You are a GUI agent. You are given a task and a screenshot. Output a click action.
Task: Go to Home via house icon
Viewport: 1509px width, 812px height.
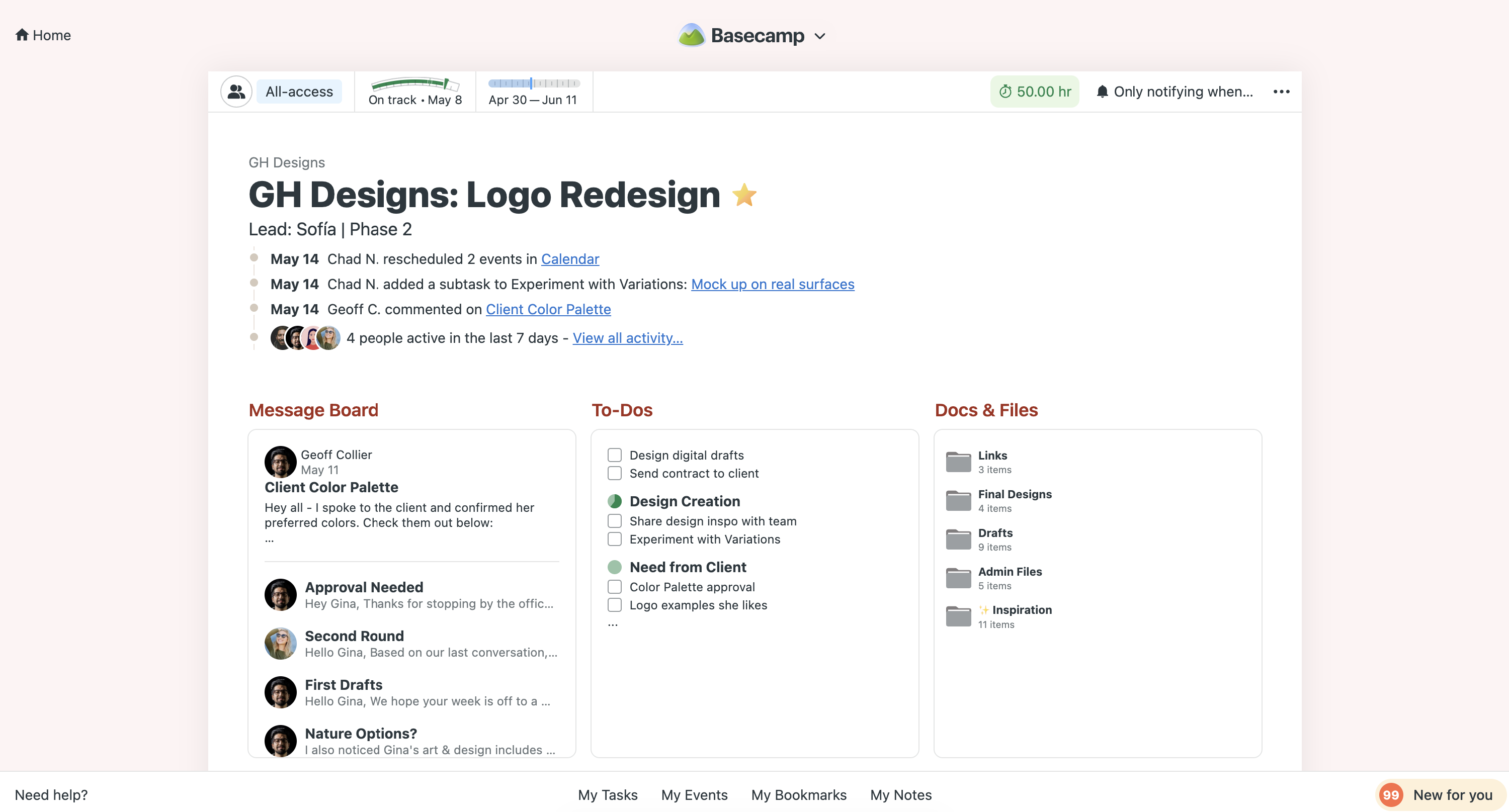[x=22, y=35]
